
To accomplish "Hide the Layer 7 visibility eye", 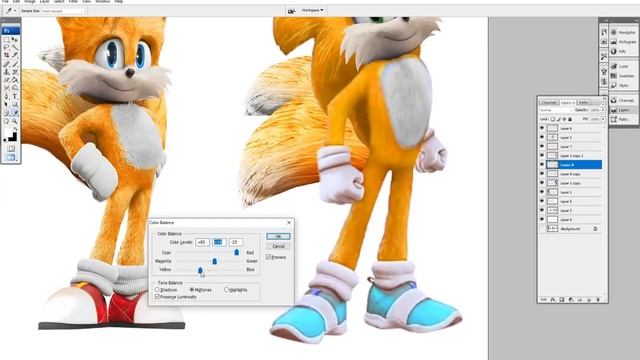I will click(542, 146).
